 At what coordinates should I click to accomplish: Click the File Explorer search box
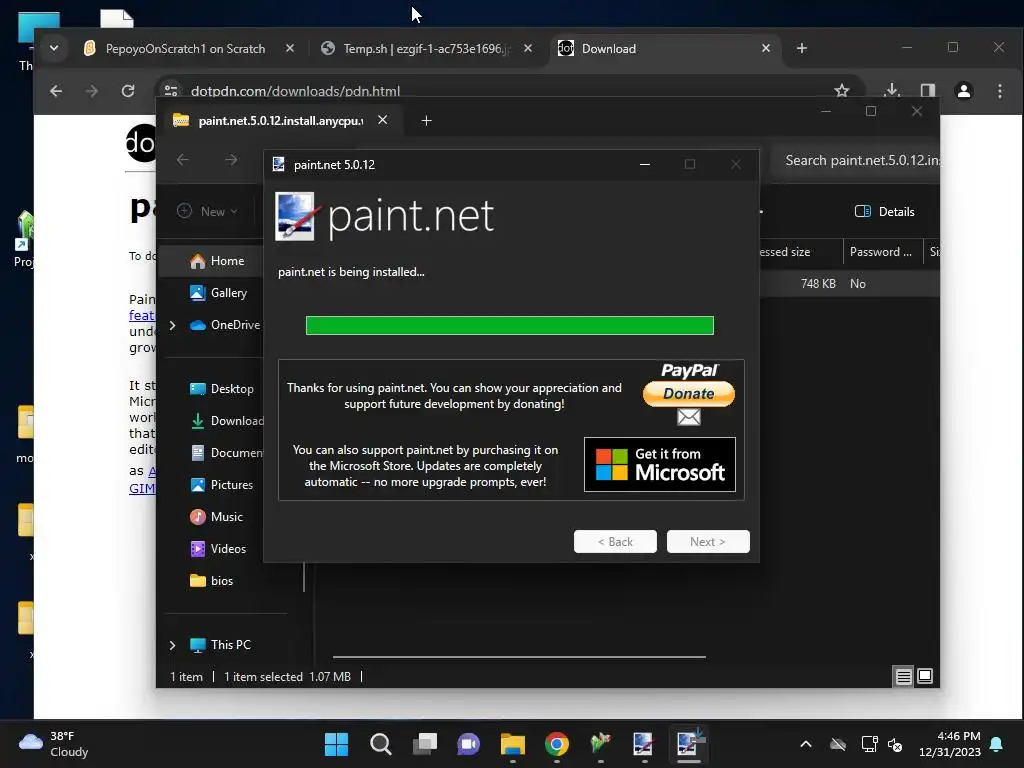tap(854, 161)
